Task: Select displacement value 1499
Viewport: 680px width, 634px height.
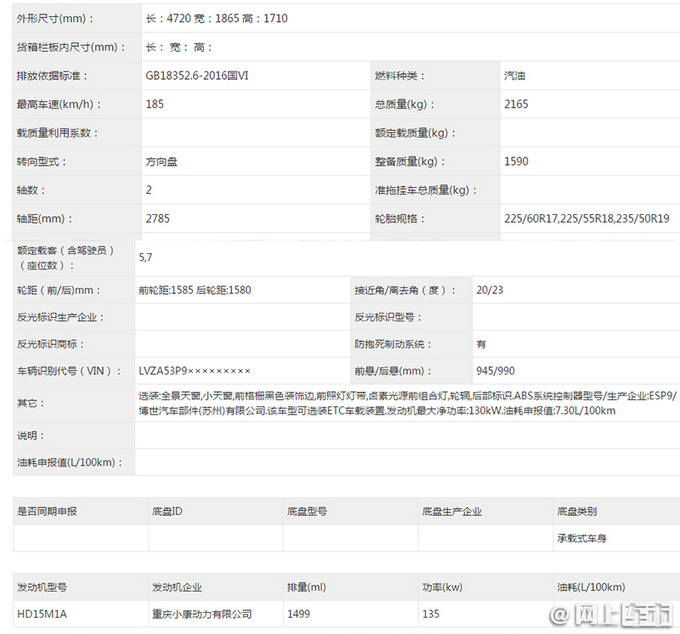Action: pos(298,614)
